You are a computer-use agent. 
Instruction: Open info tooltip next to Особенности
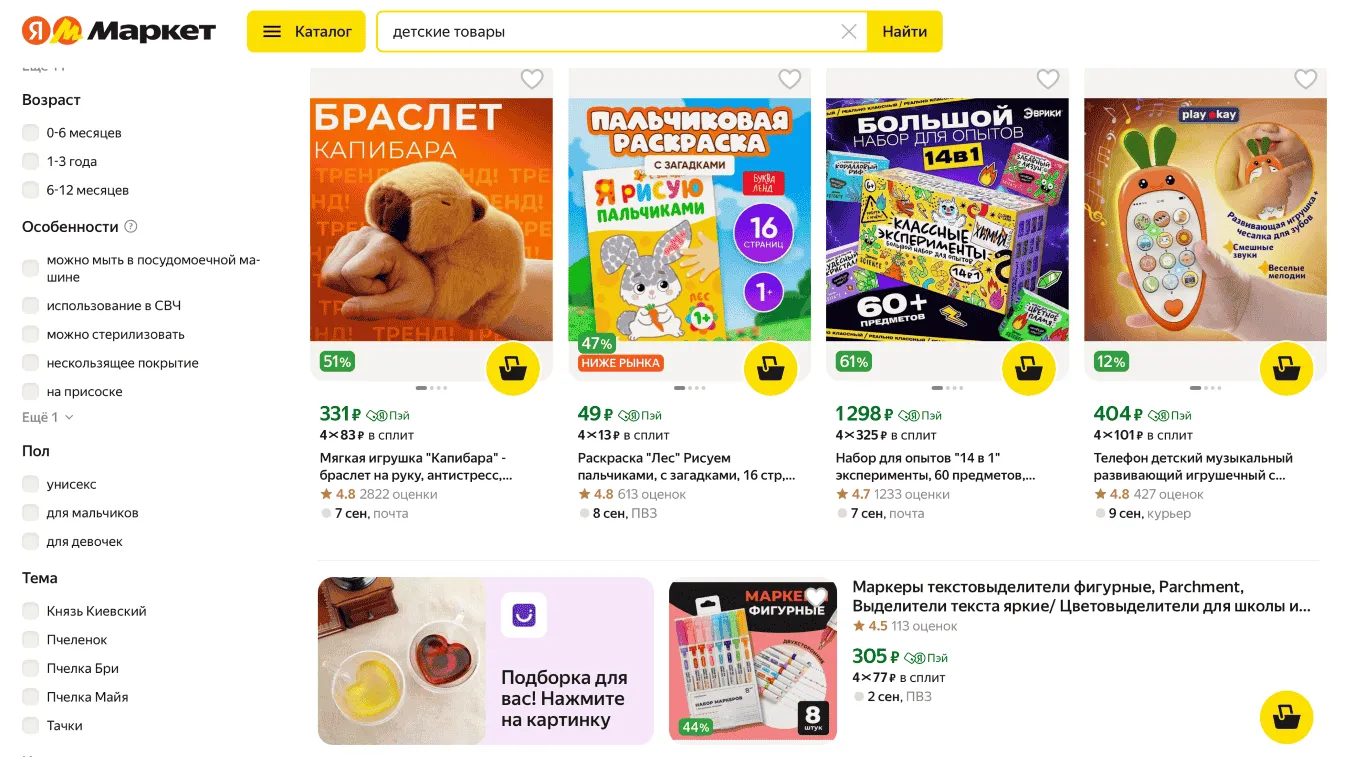pyautogui.click(x=130, y=227)
